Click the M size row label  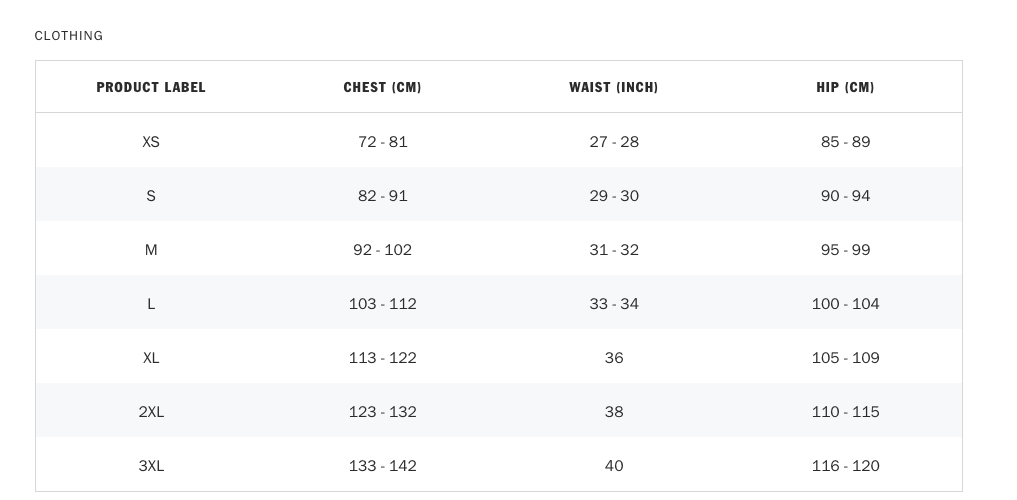click(151, 250)
